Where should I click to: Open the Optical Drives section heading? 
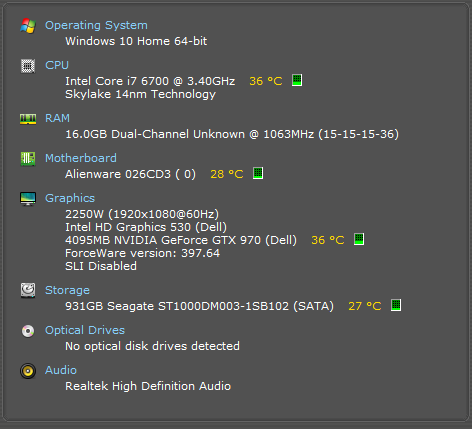(x=85, y=330)
